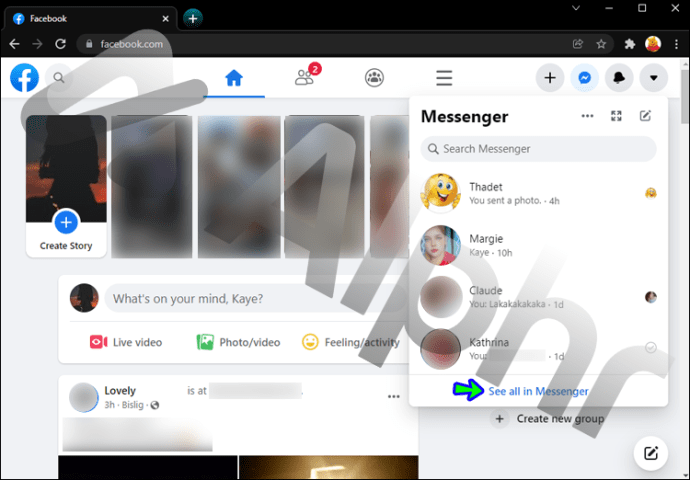Open browser extensions puzzle icon
Image resolution: width=690 pixels, height=480 pixels.
[630, 44]
